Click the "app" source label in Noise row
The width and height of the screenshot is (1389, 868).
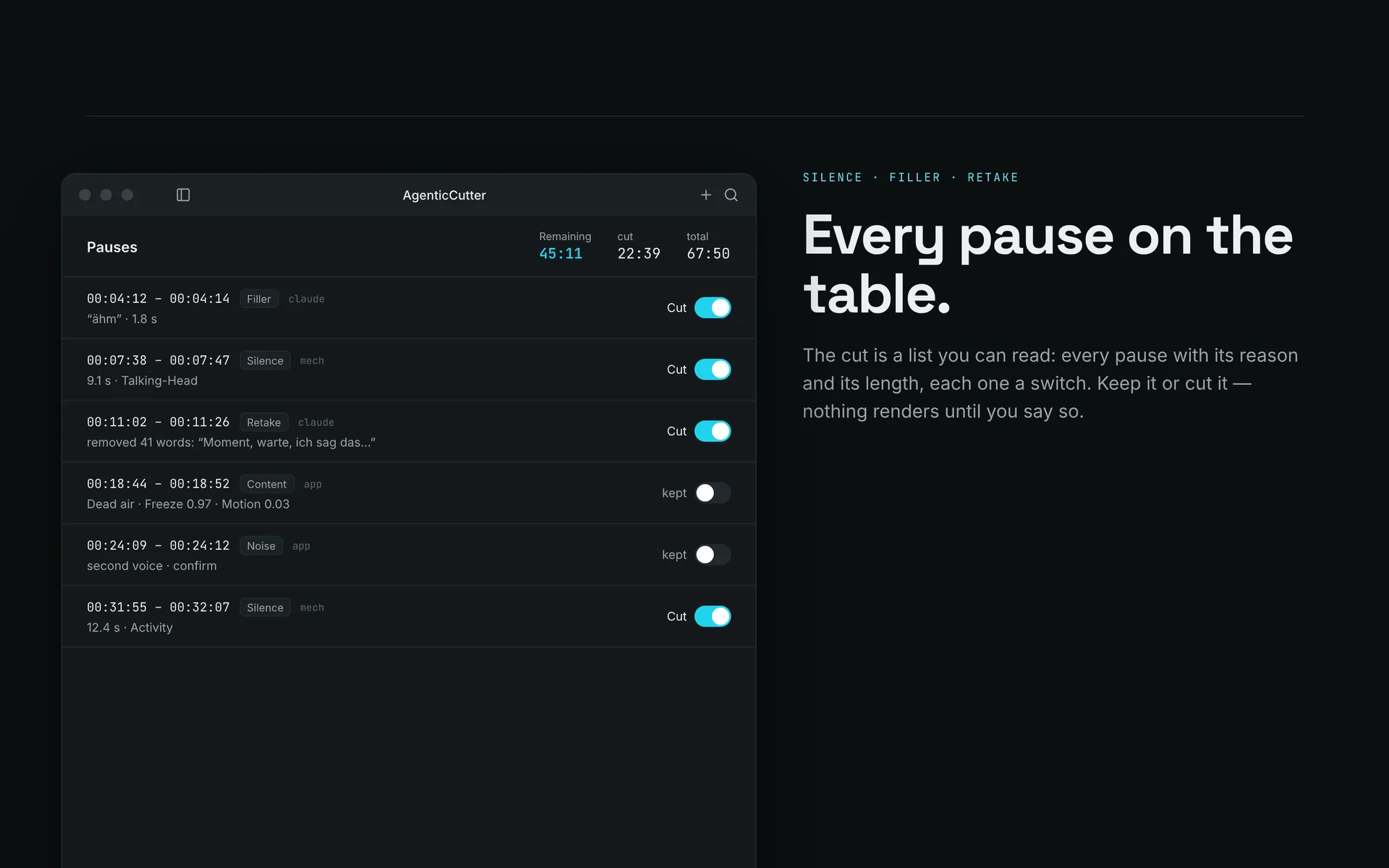click(301, 546)
